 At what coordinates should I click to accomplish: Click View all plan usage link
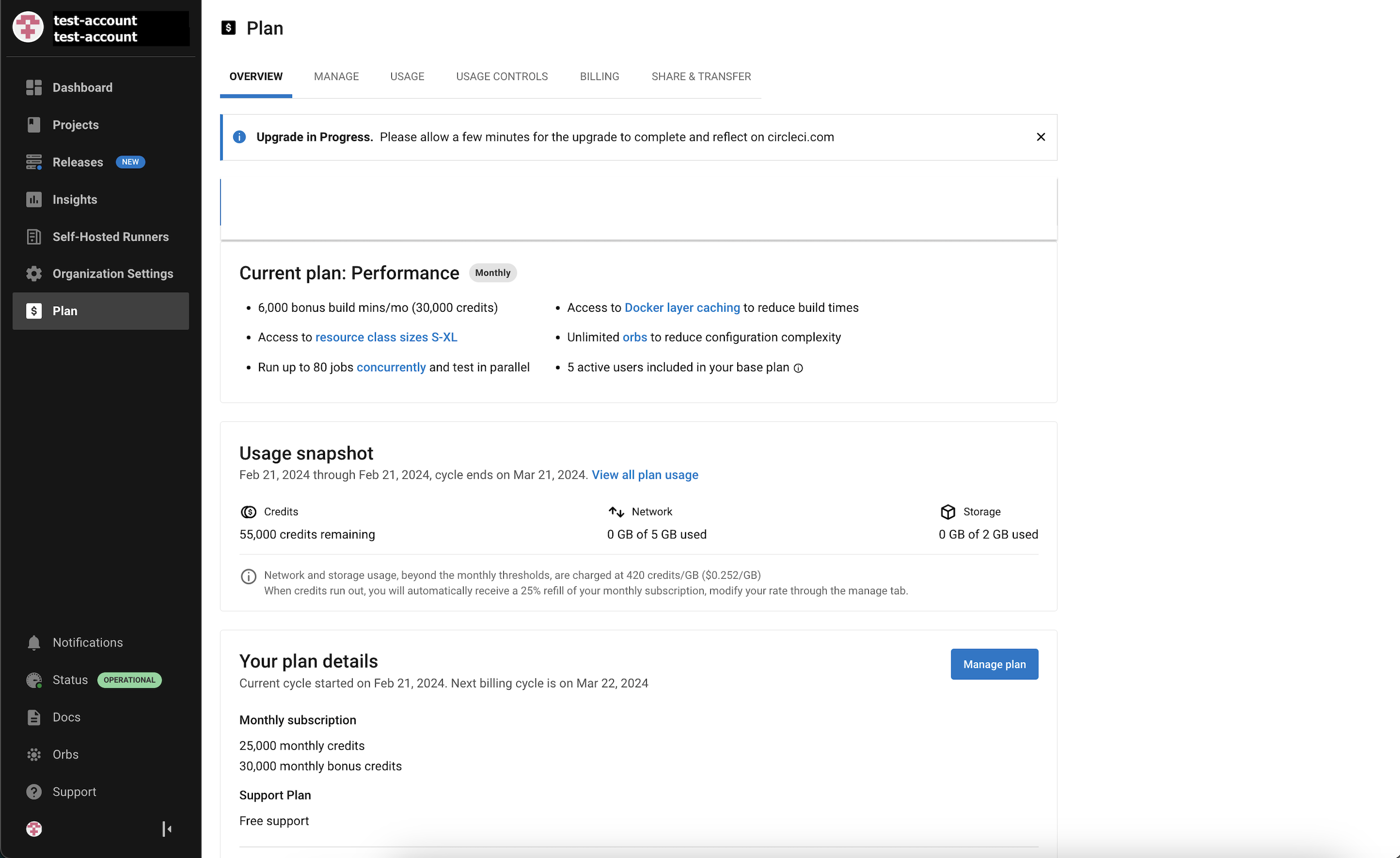(645, 475)
